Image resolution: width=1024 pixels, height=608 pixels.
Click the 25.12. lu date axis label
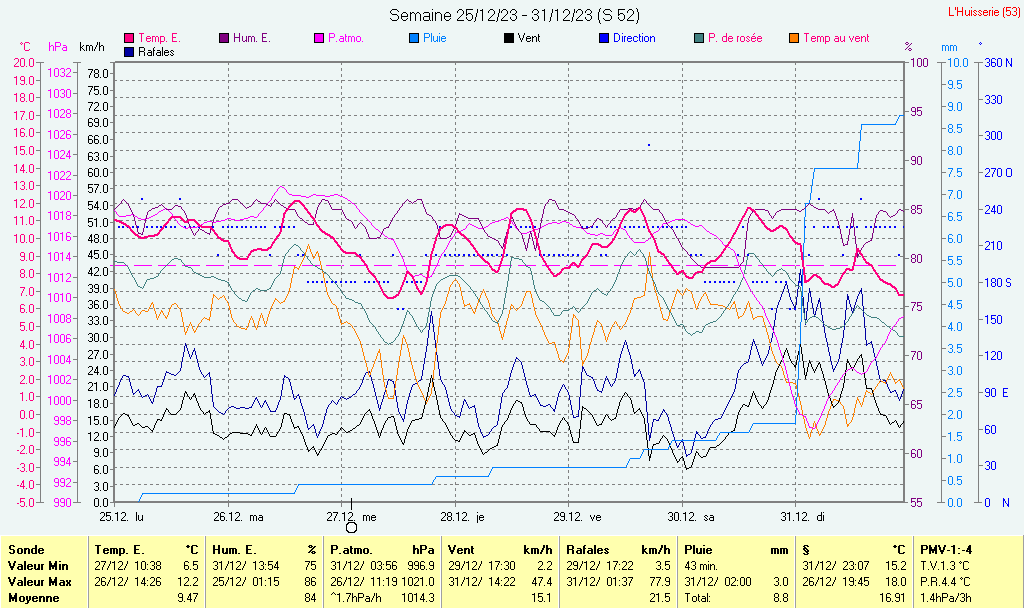(x=121, y=517)
